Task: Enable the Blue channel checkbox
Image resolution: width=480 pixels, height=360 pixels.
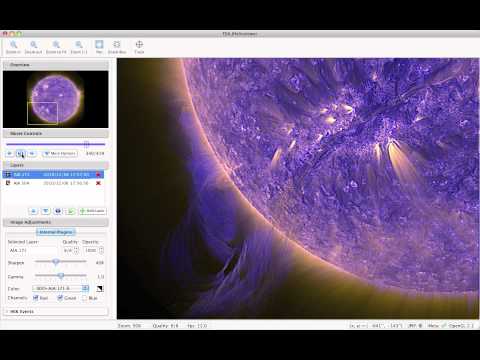Action: tap(84, 298)
